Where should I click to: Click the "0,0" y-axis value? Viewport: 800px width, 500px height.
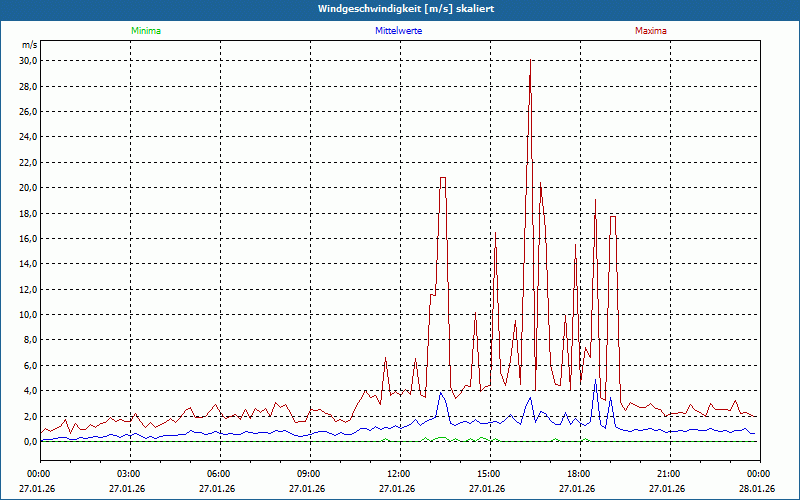[x=30, y=441]
